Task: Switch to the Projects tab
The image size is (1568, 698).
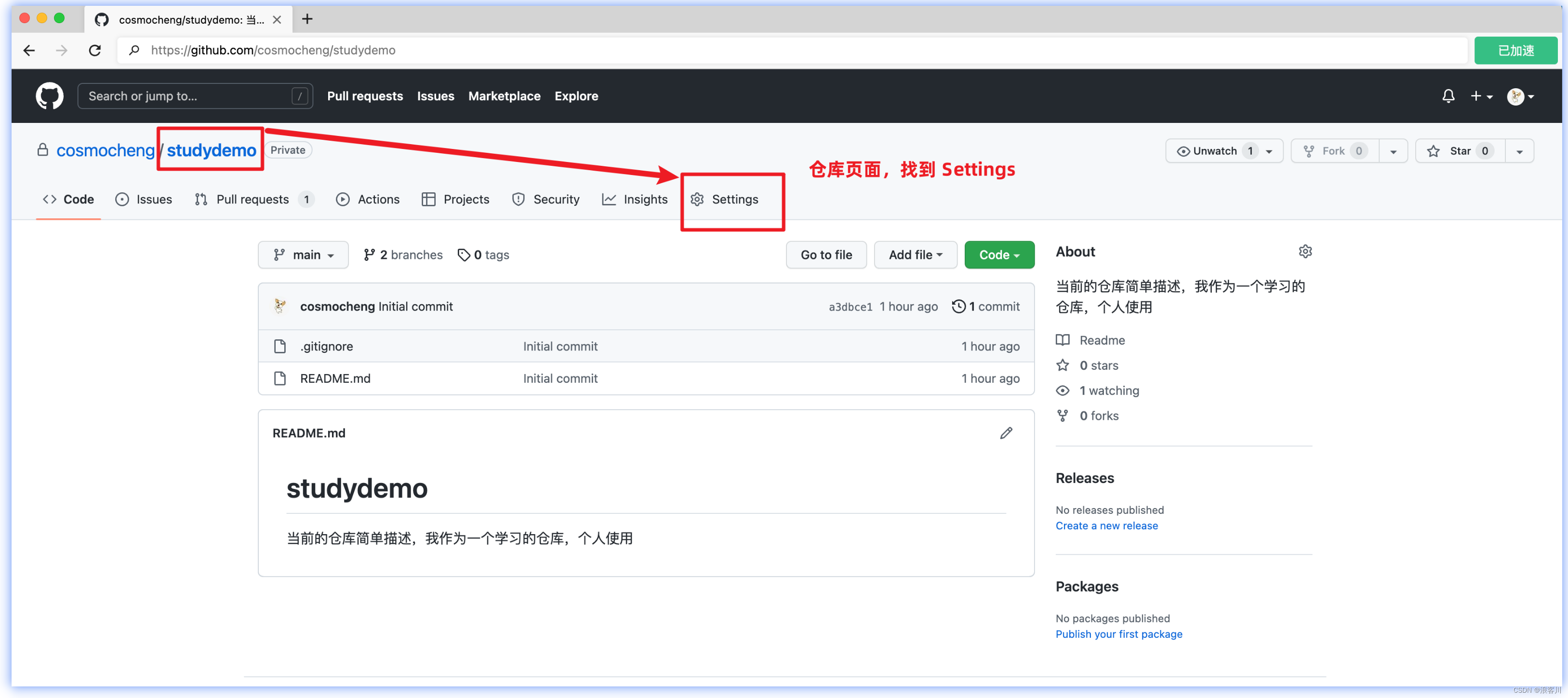Action: click(455, 199)
